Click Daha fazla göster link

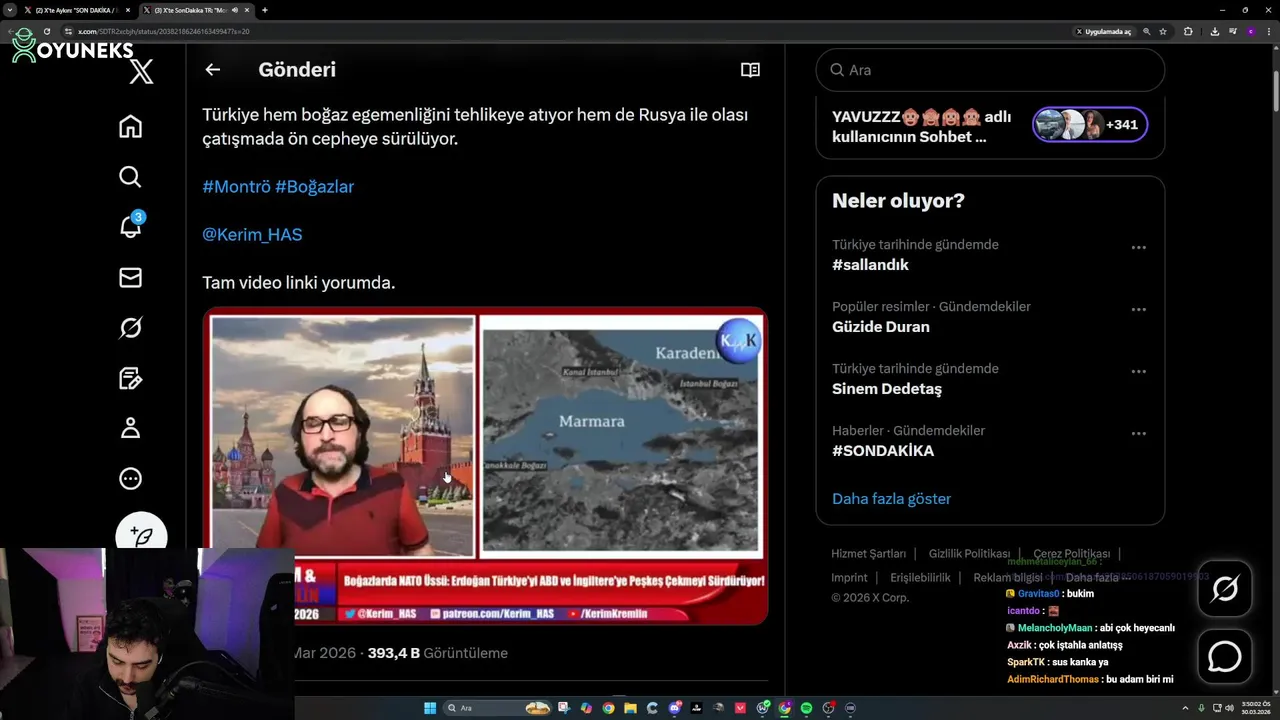[x=891, y=498]
